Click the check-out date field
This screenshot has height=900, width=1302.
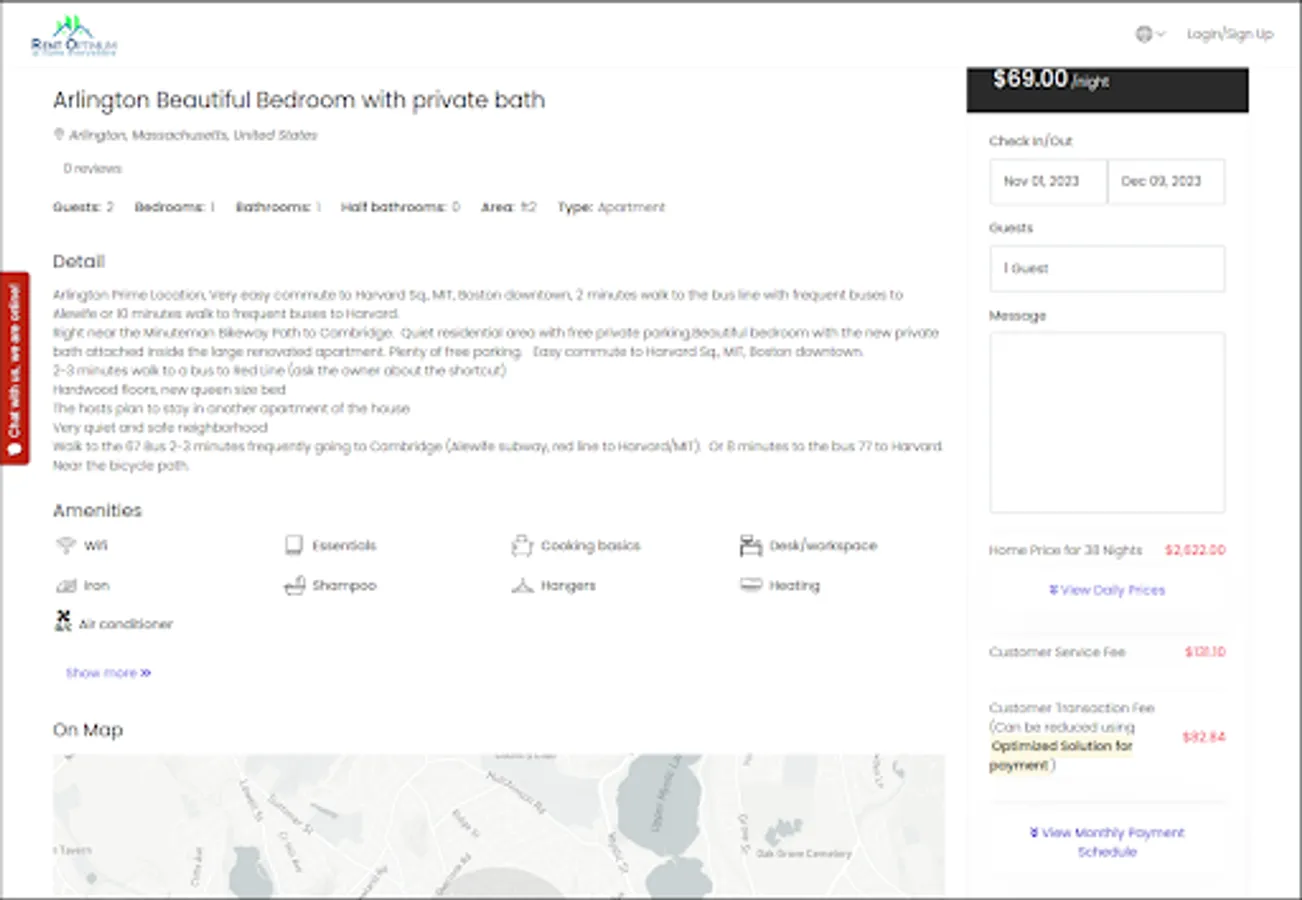(x=1166, y=182)
